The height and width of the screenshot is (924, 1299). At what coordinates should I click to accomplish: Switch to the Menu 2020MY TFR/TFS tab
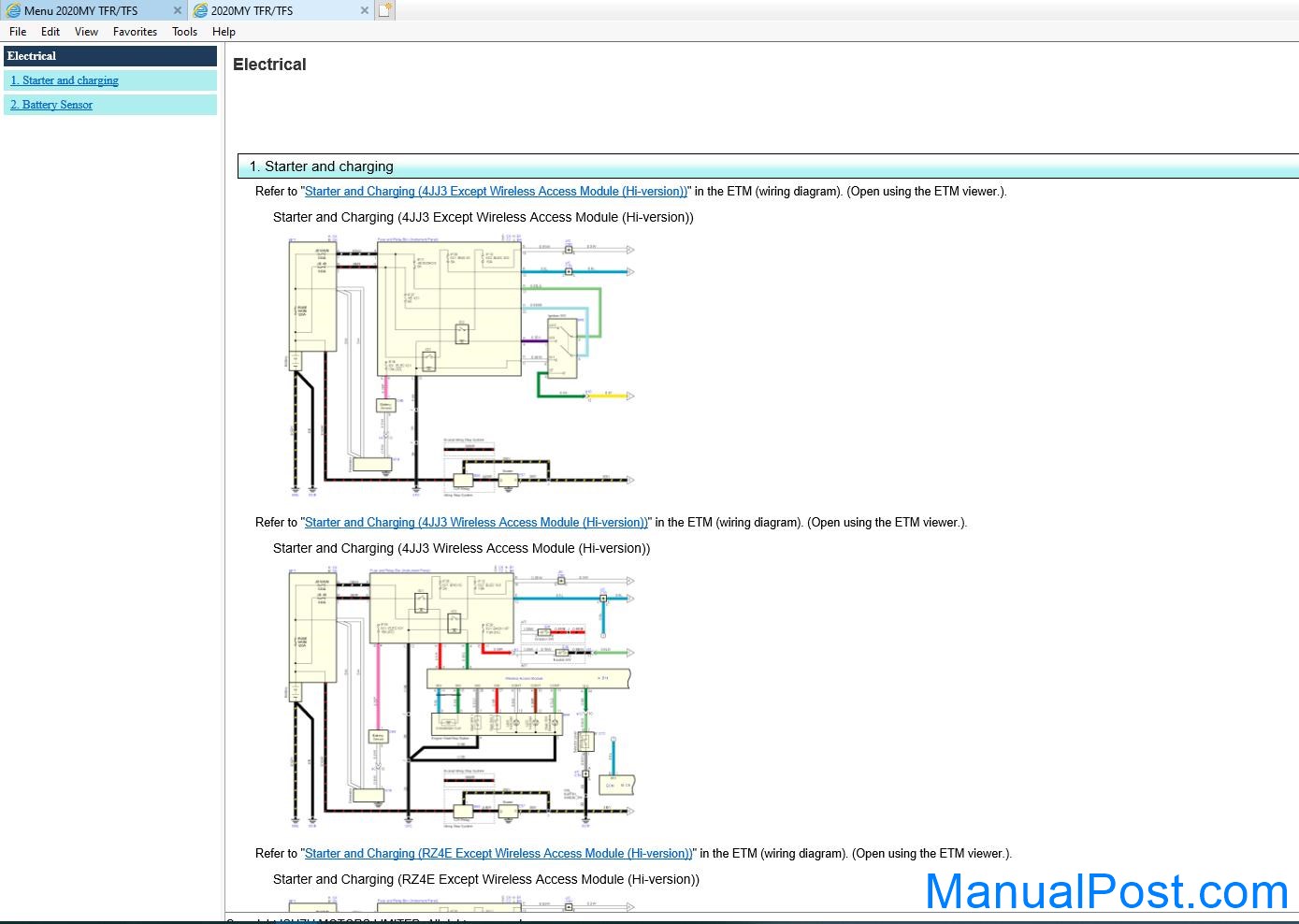tap(94, 10)
